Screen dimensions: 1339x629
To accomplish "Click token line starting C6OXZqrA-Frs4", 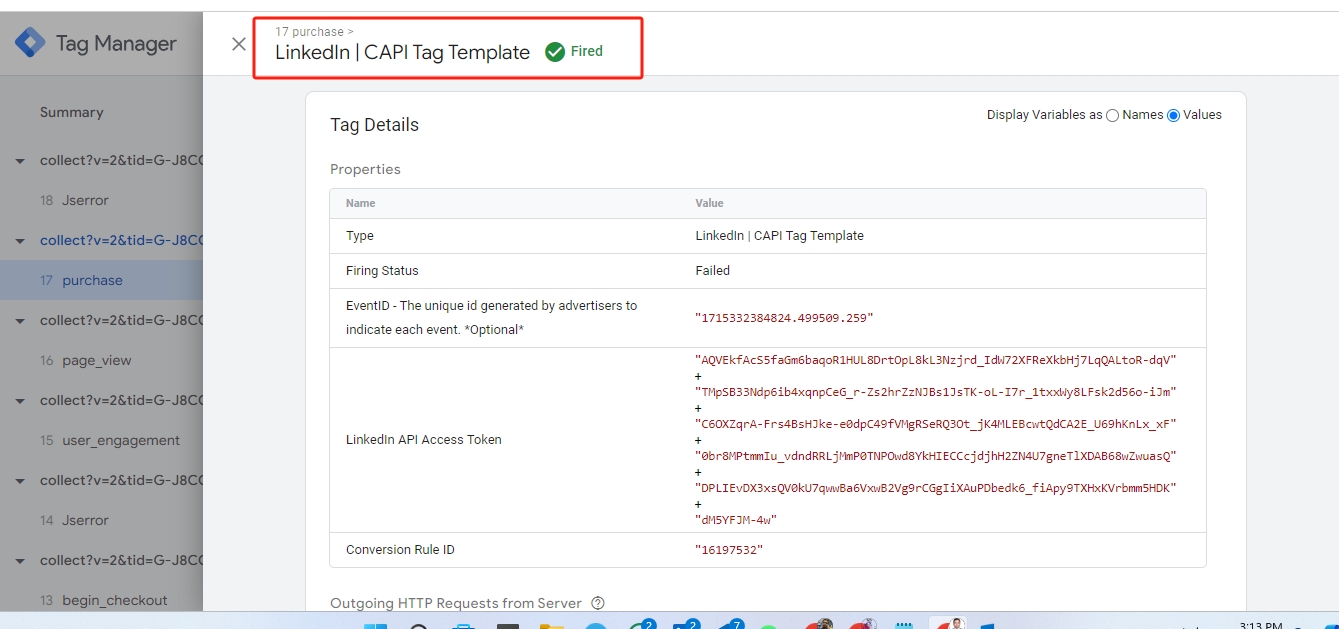I will click(935, 424).
